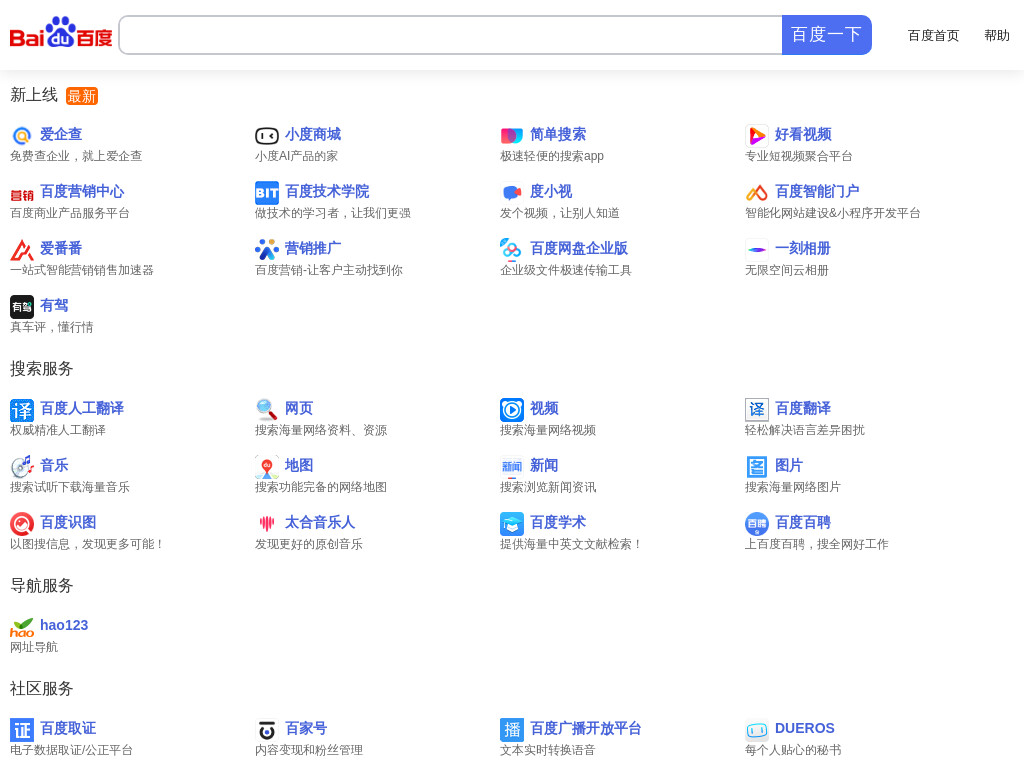Open the 小度商城 text link
This screenshot has width=1024, height=768.
pyautogui.click(x=313, y=135)
